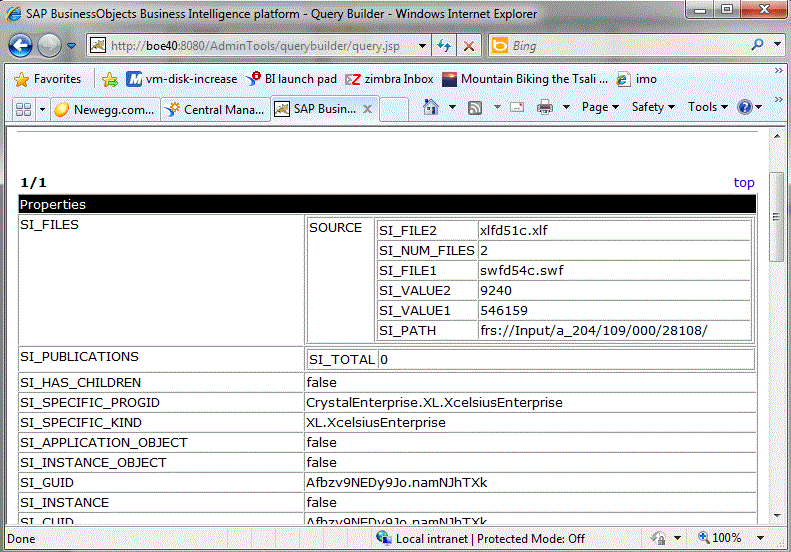The image size is (791, 552).
Task: Click the 'top' link
Action: coord(744,182)
